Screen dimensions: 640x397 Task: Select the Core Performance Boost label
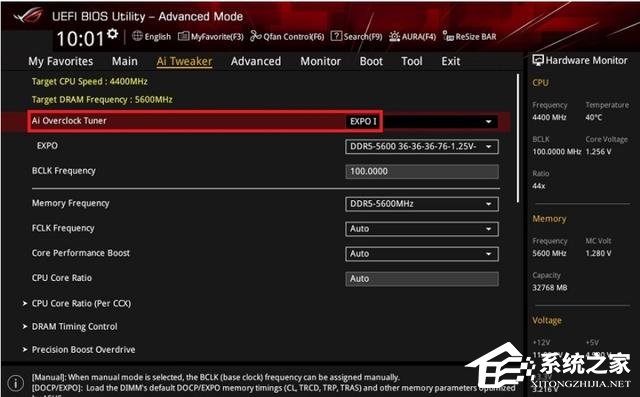click(81, 253)
